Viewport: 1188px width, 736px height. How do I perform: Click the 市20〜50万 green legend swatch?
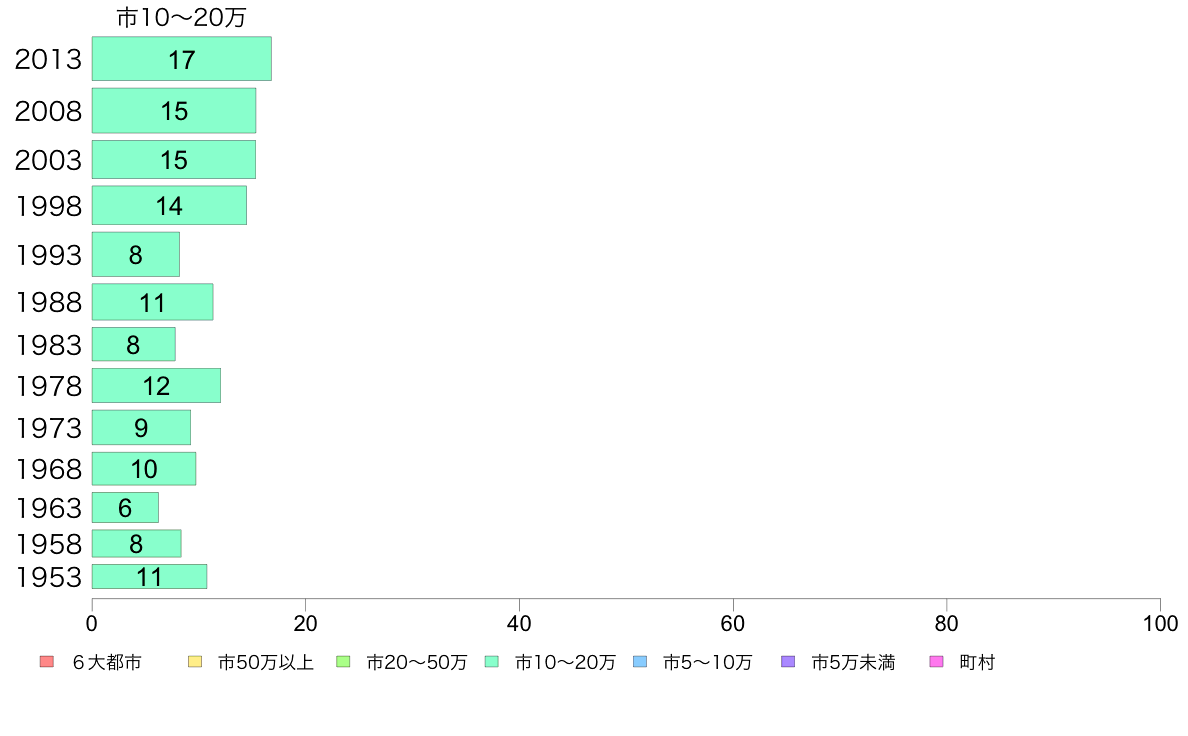343,662
